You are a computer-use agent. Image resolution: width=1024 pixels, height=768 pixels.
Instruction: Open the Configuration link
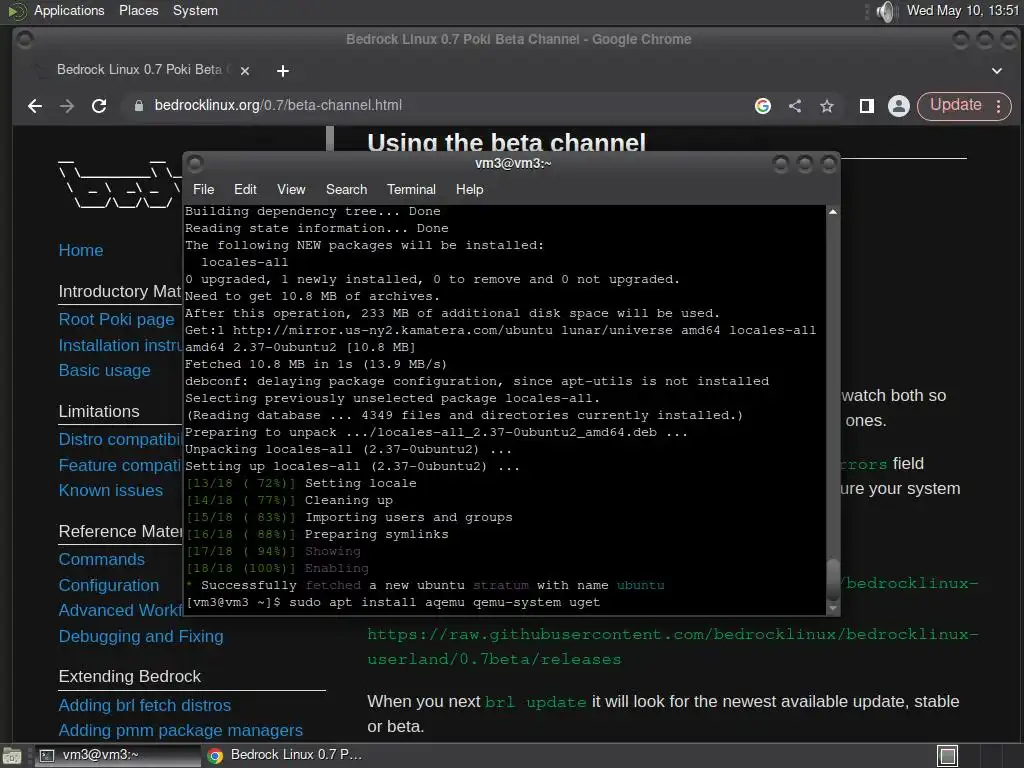tap(108, 585)
